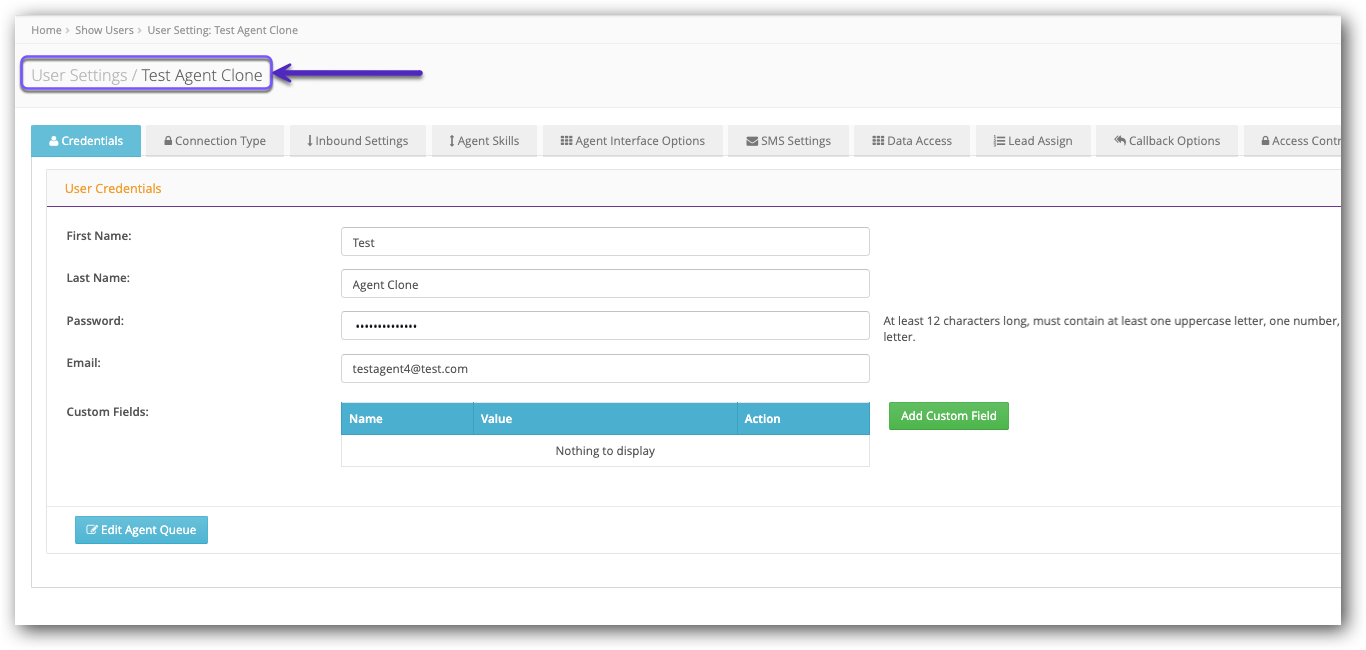Open the Credentials tab
The image size is (1366, 650).
86,141
